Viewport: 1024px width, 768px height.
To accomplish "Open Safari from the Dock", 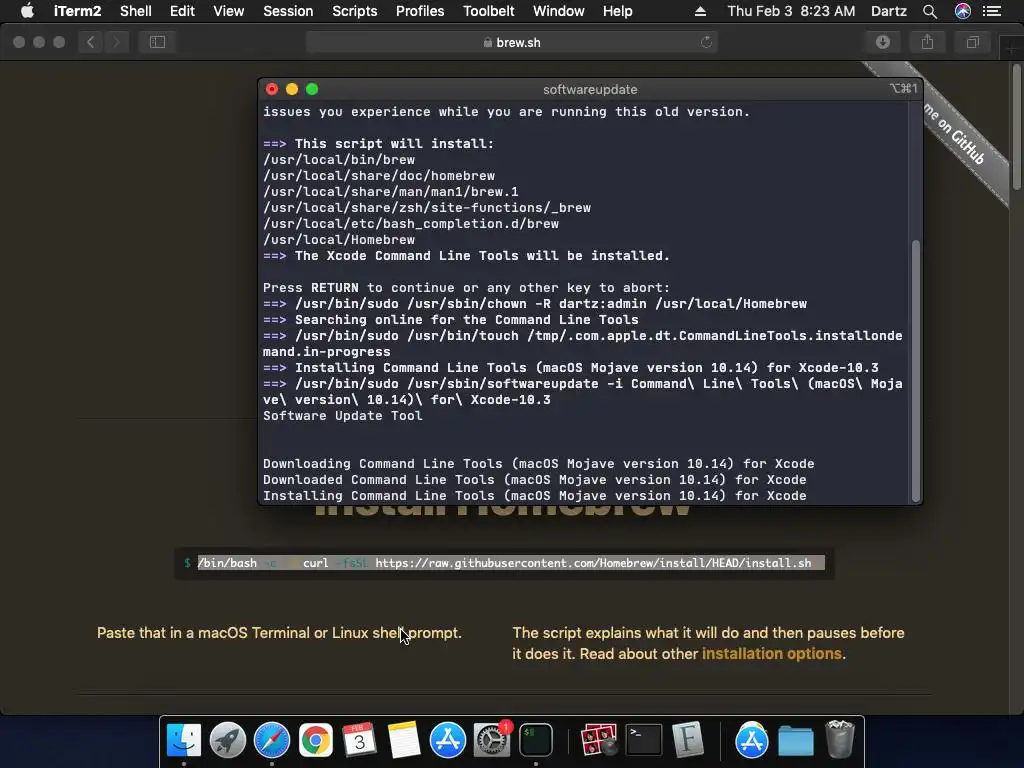I will (x=272, y=740).
